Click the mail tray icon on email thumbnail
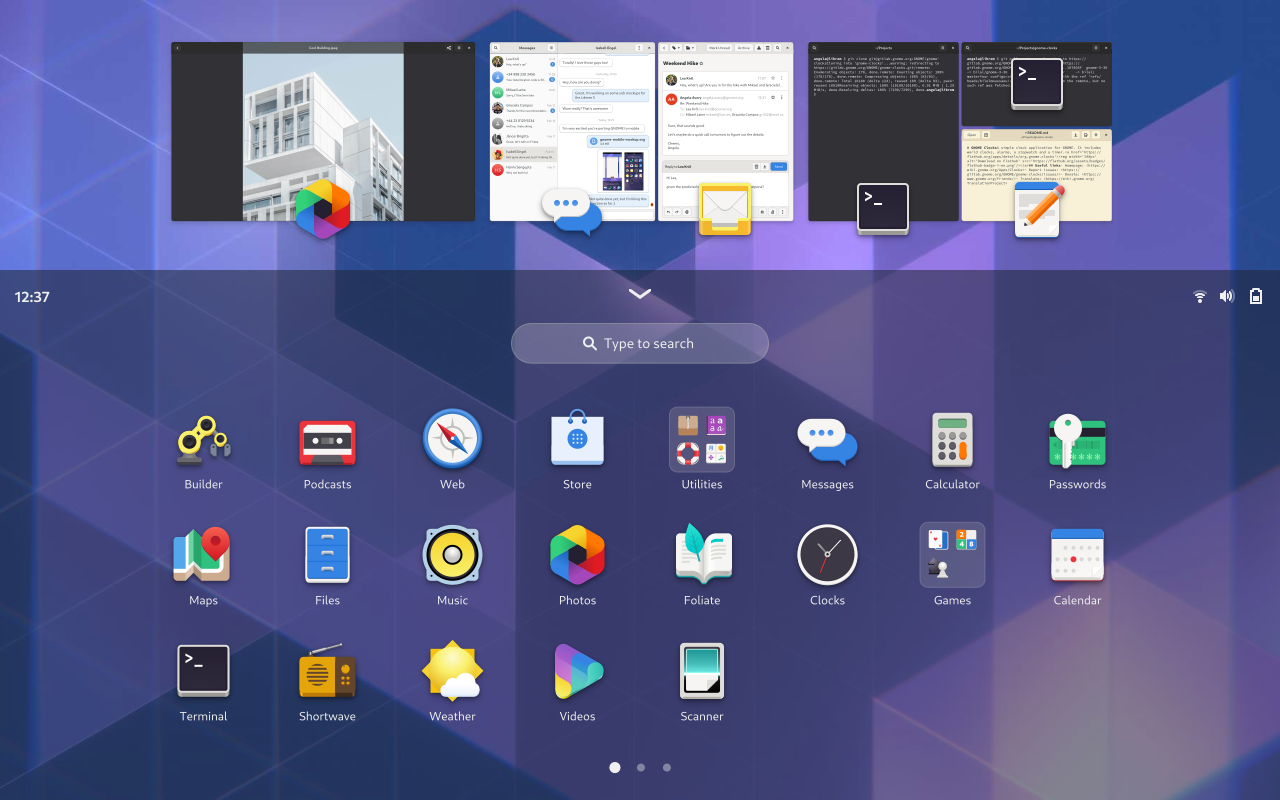Viewport: 1280px width, 800px height. coord(725,210)
